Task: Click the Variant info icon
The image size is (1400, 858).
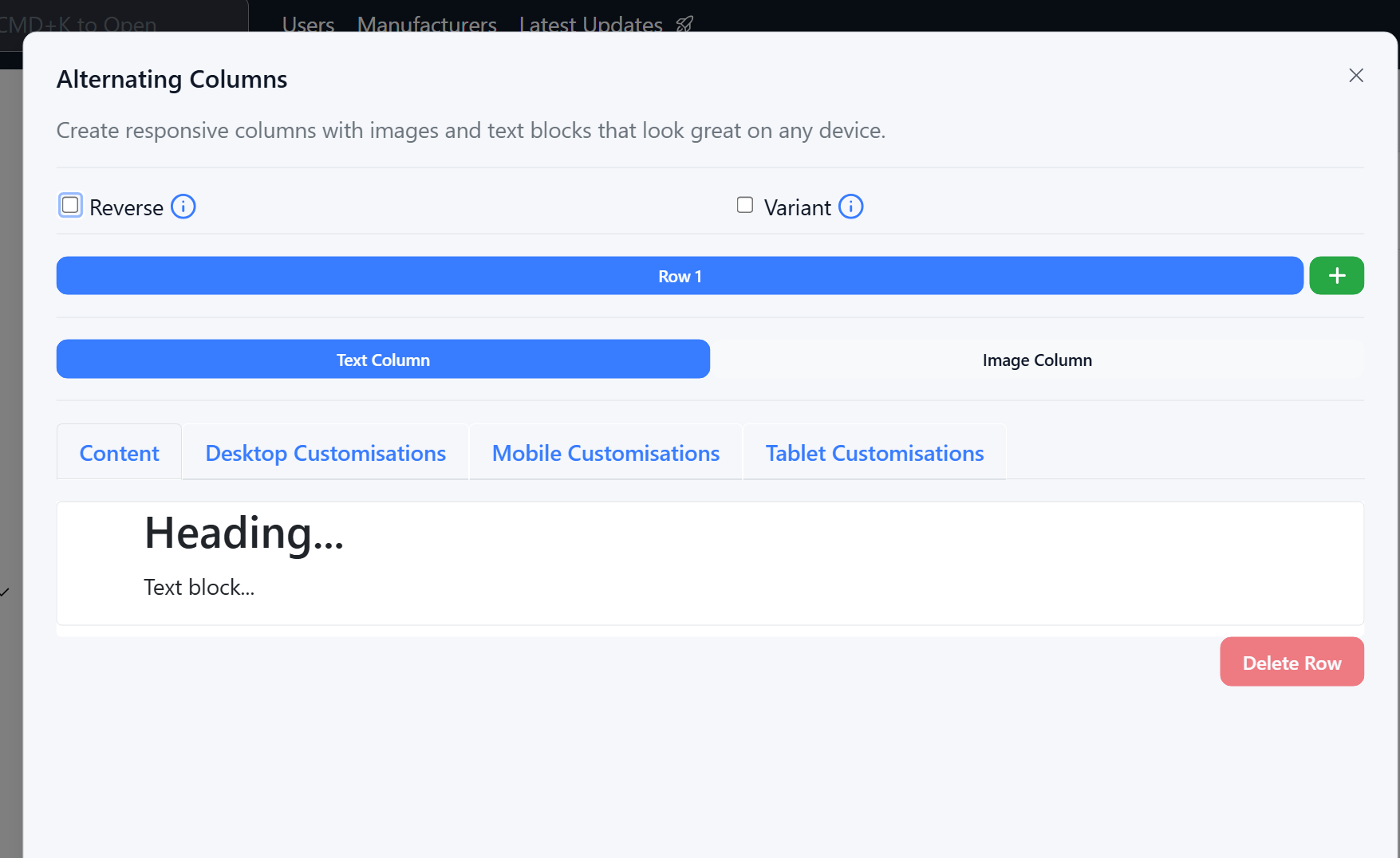Action: coord(851,207)
